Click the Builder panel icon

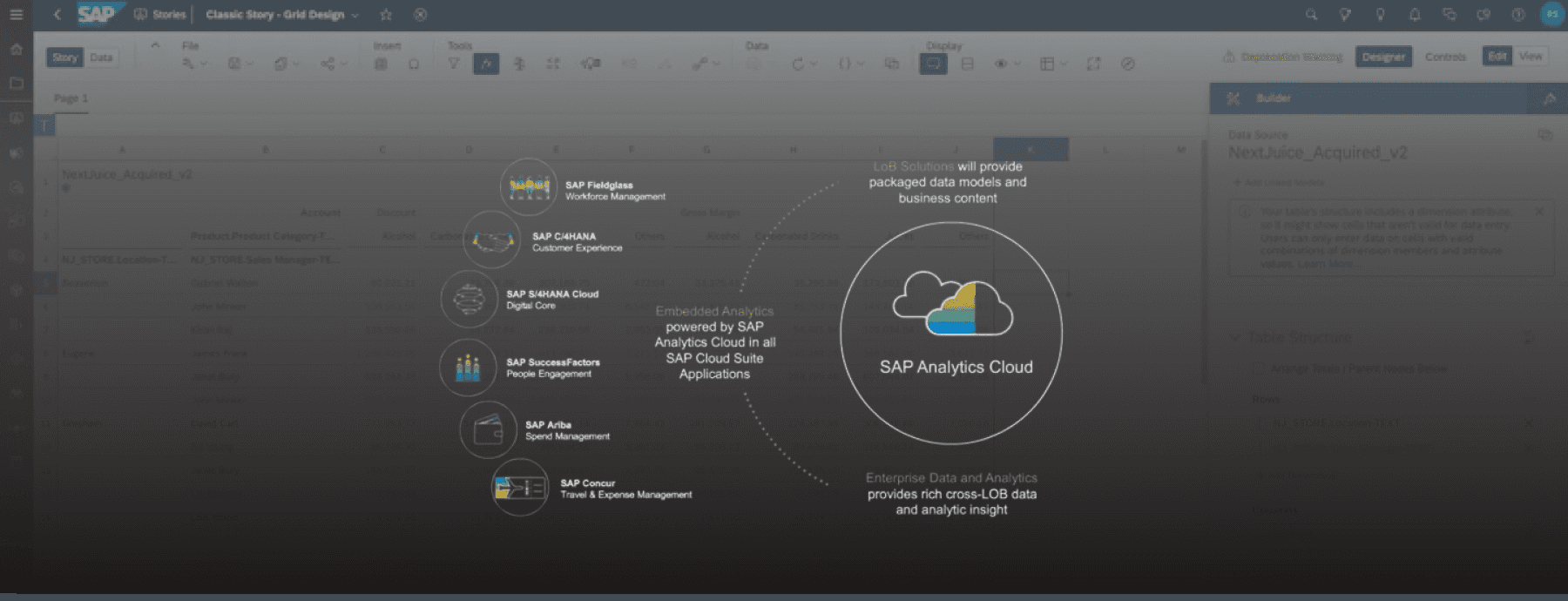point(1233,98)
